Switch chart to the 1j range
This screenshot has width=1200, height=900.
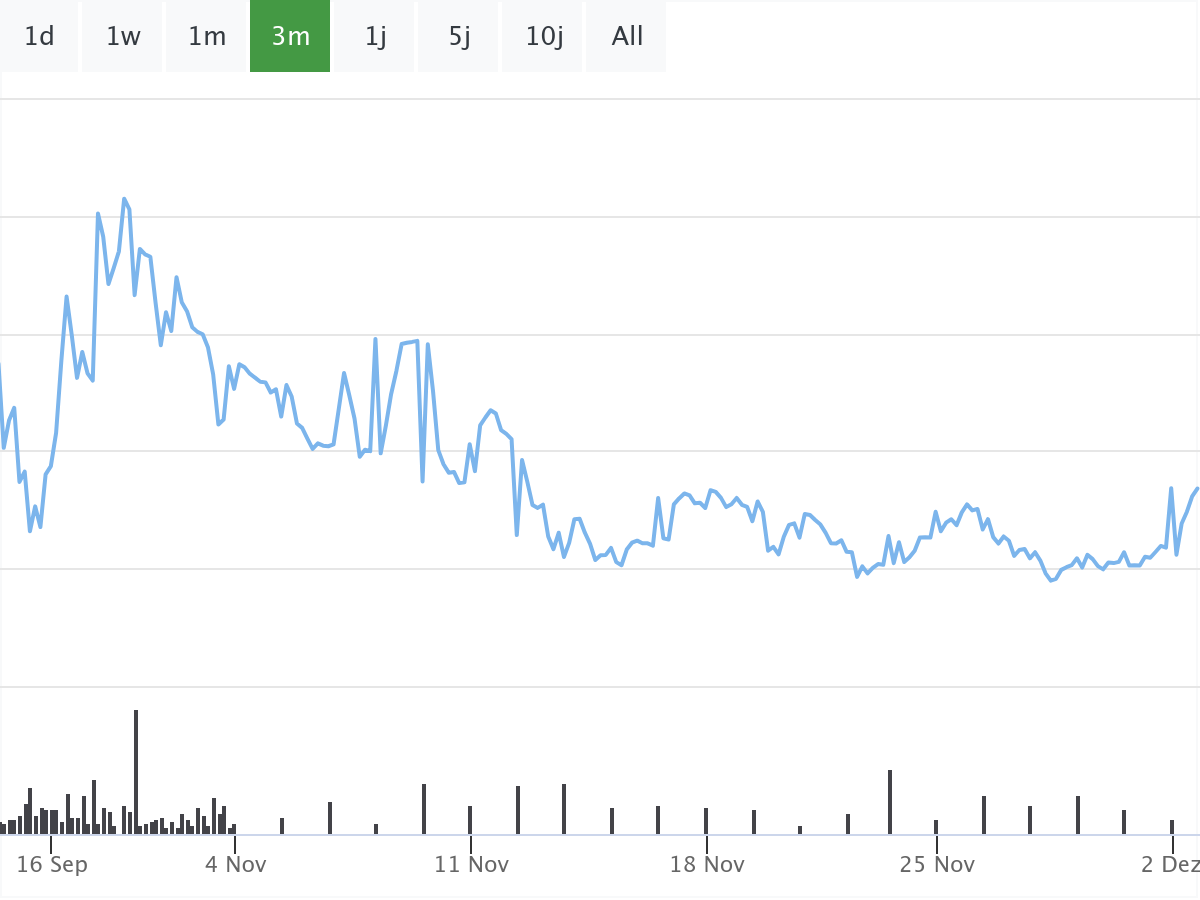click(x=375, y=36)
